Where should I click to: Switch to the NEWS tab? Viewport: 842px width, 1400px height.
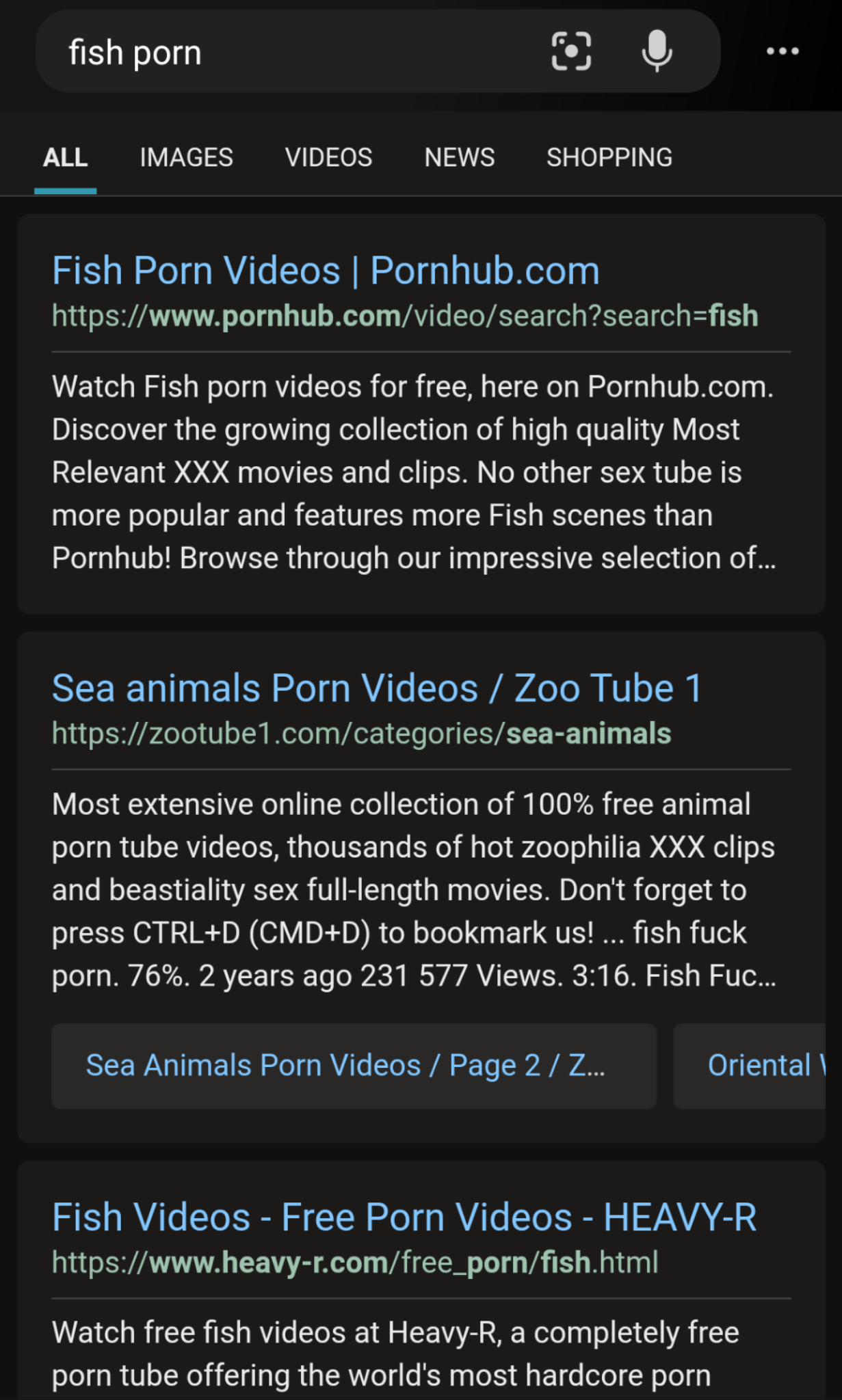pos(459,158)
